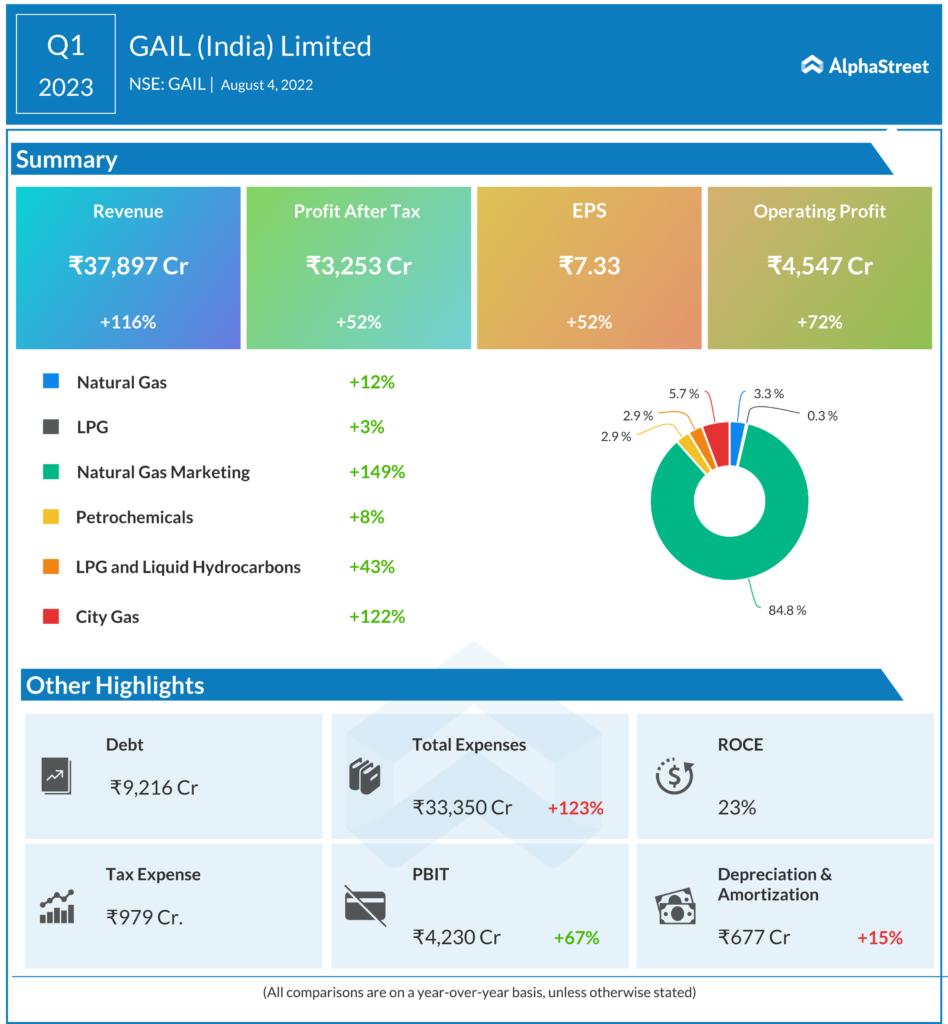Screen dimensions: 948x1024
Task: Click the Petrochemicals yellow legend swatch
Action: tap(51, 517)
